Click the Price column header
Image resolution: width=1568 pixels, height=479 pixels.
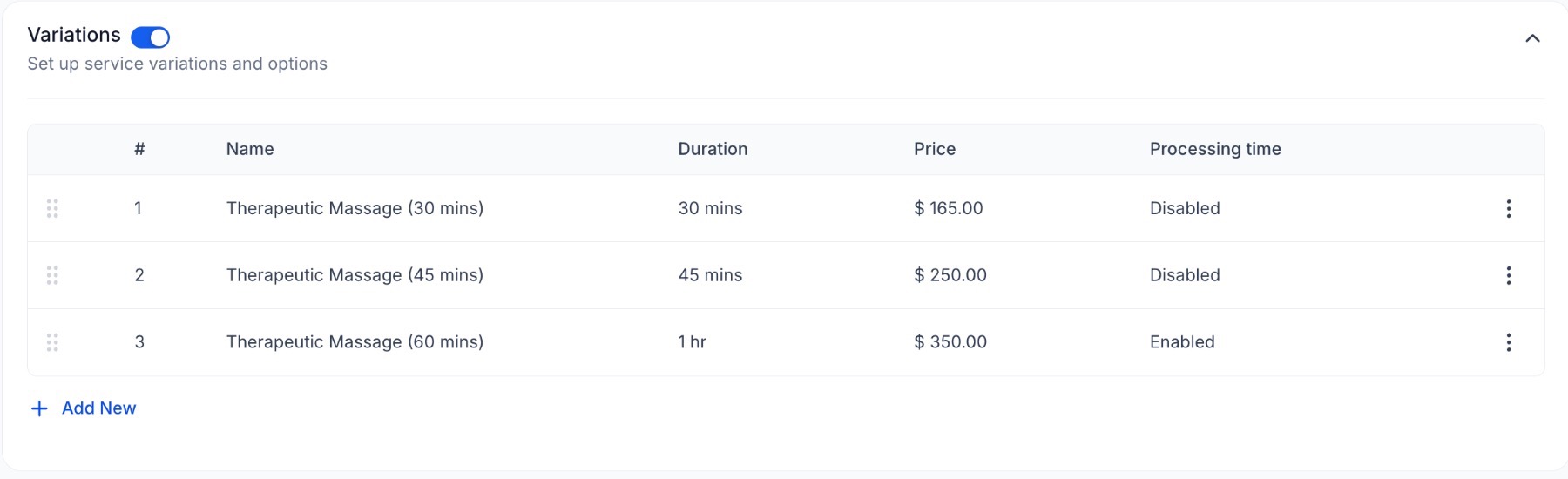click(x=935, y=149)
